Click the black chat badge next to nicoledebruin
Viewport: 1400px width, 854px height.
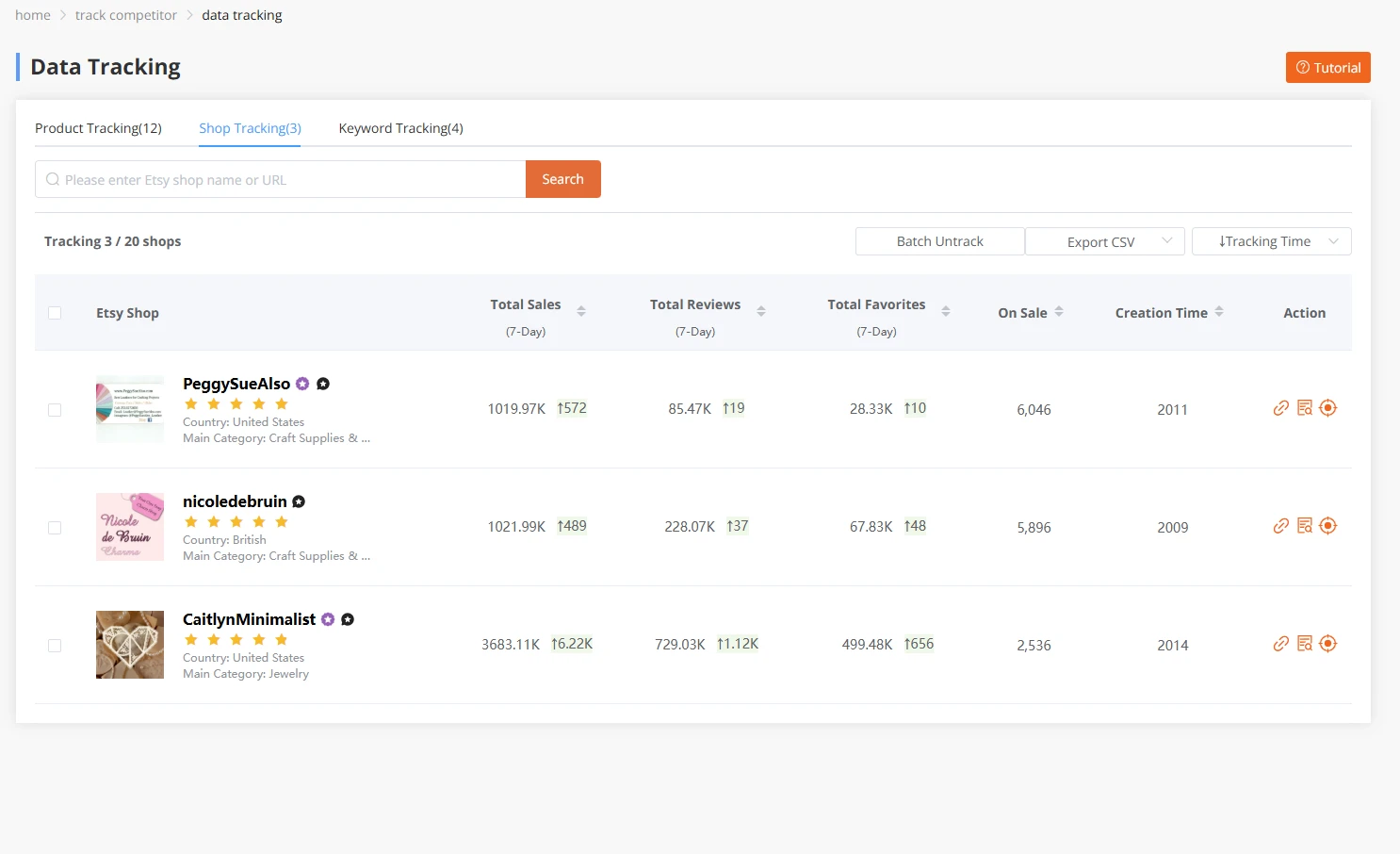click(x=299, y=501)
